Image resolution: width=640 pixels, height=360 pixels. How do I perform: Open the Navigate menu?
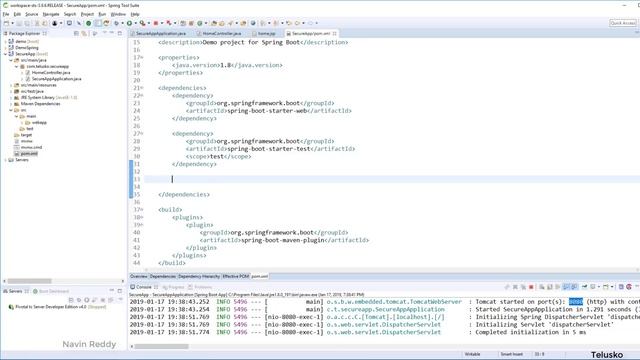pos(51,14)
